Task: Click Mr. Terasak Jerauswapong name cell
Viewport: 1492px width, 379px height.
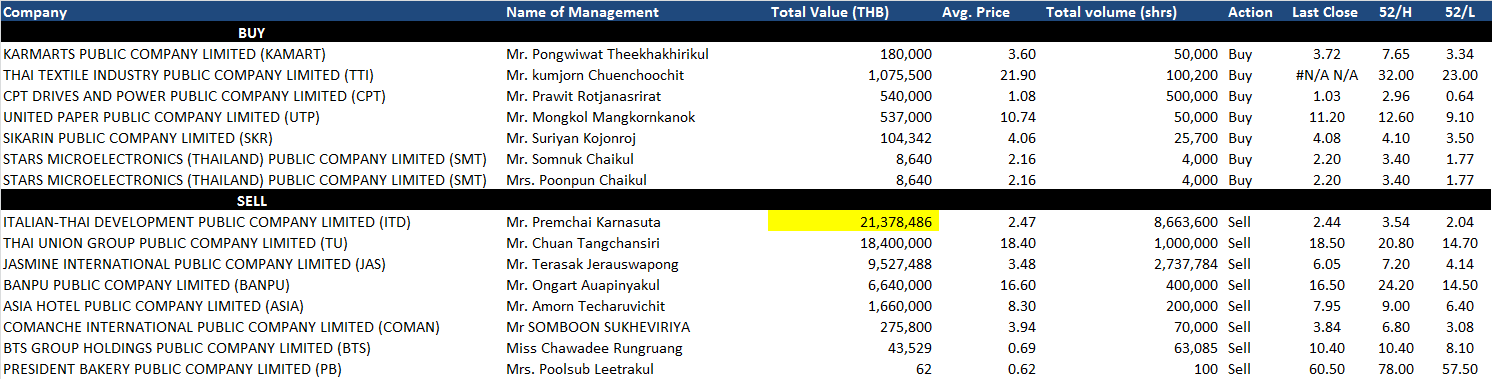Action: (592, 264)
